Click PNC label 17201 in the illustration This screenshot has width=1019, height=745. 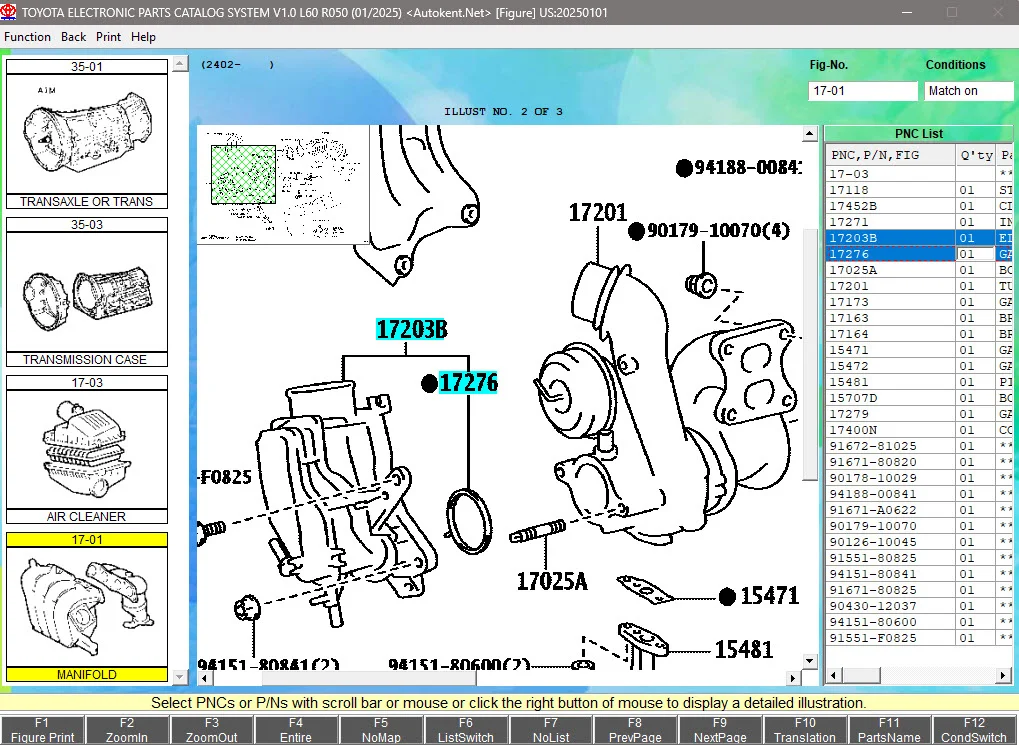(x=598, y=213)
